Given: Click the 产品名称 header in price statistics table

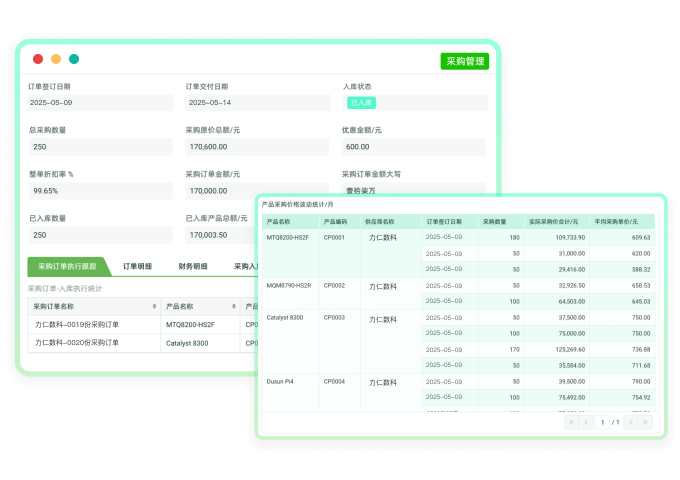Looking at the screenshot, I should pos(278,221).
